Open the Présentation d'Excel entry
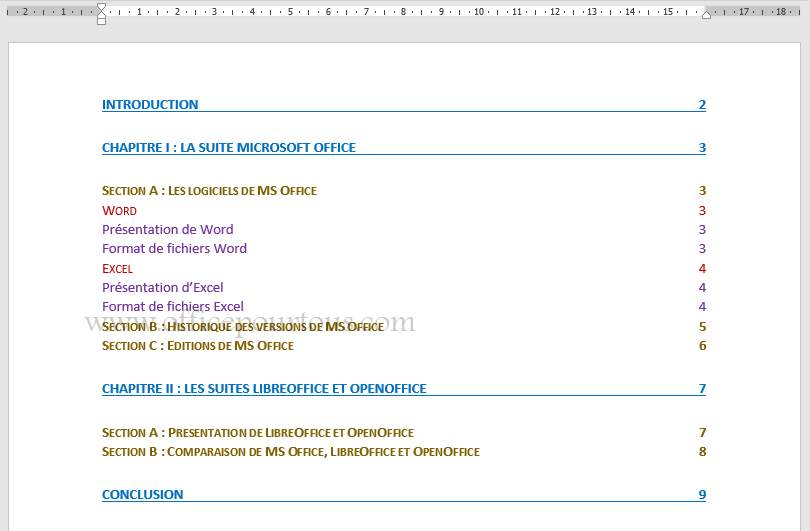 163,287
